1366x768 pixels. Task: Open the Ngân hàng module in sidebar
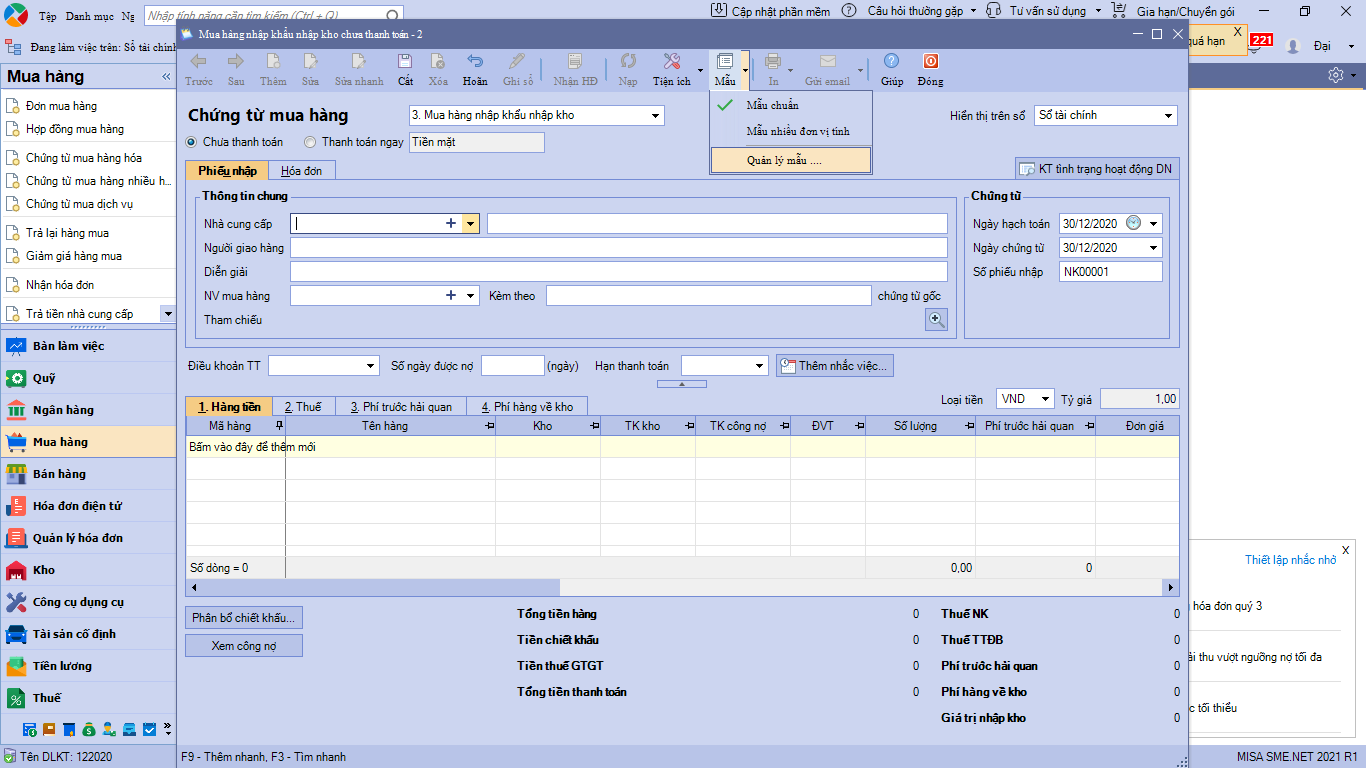tap(88, 410)
